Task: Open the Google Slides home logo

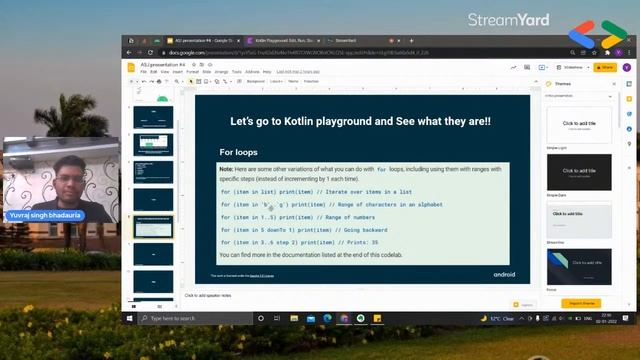Action: [x=131, y=68]
